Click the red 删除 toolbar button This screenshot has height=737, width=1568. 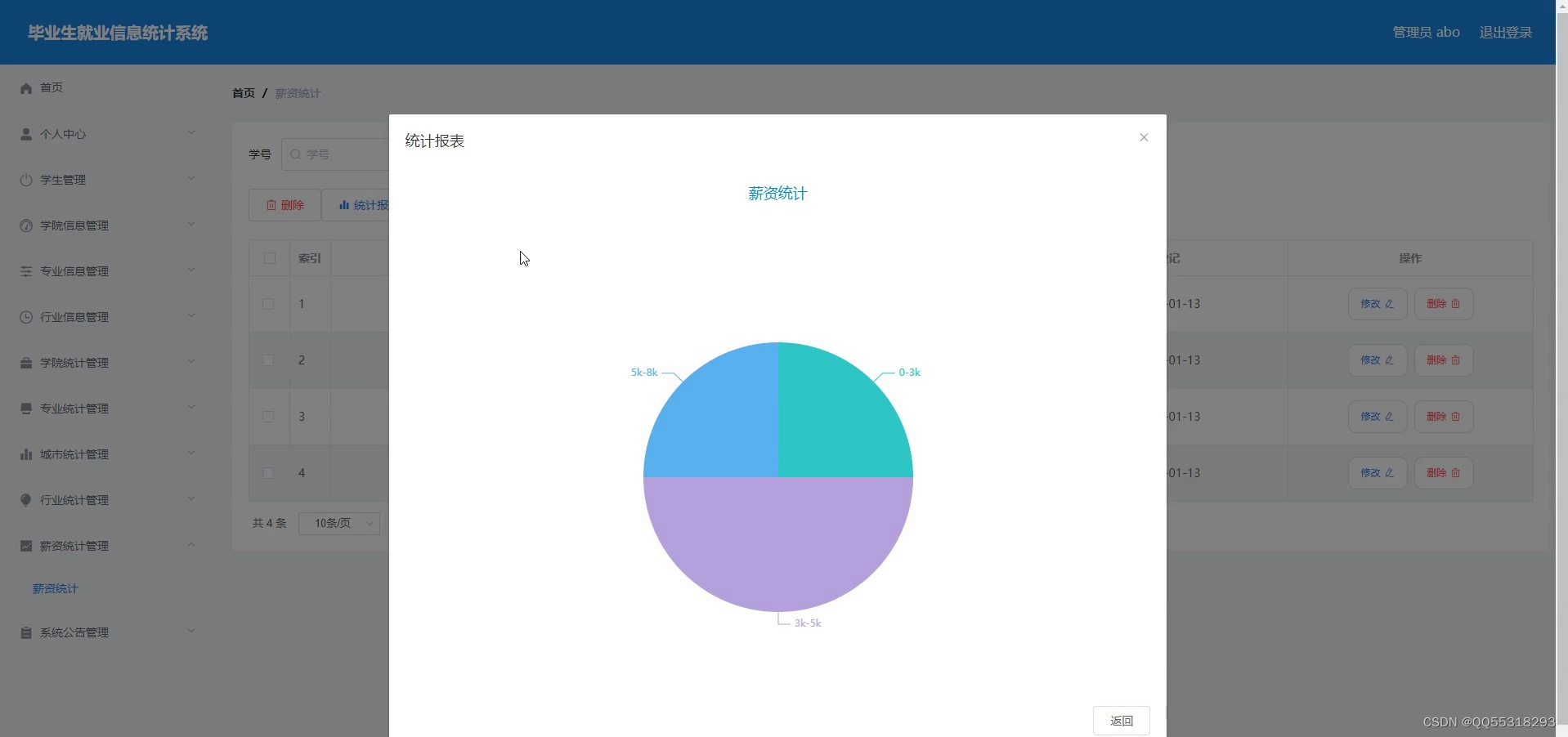point(284,205)
